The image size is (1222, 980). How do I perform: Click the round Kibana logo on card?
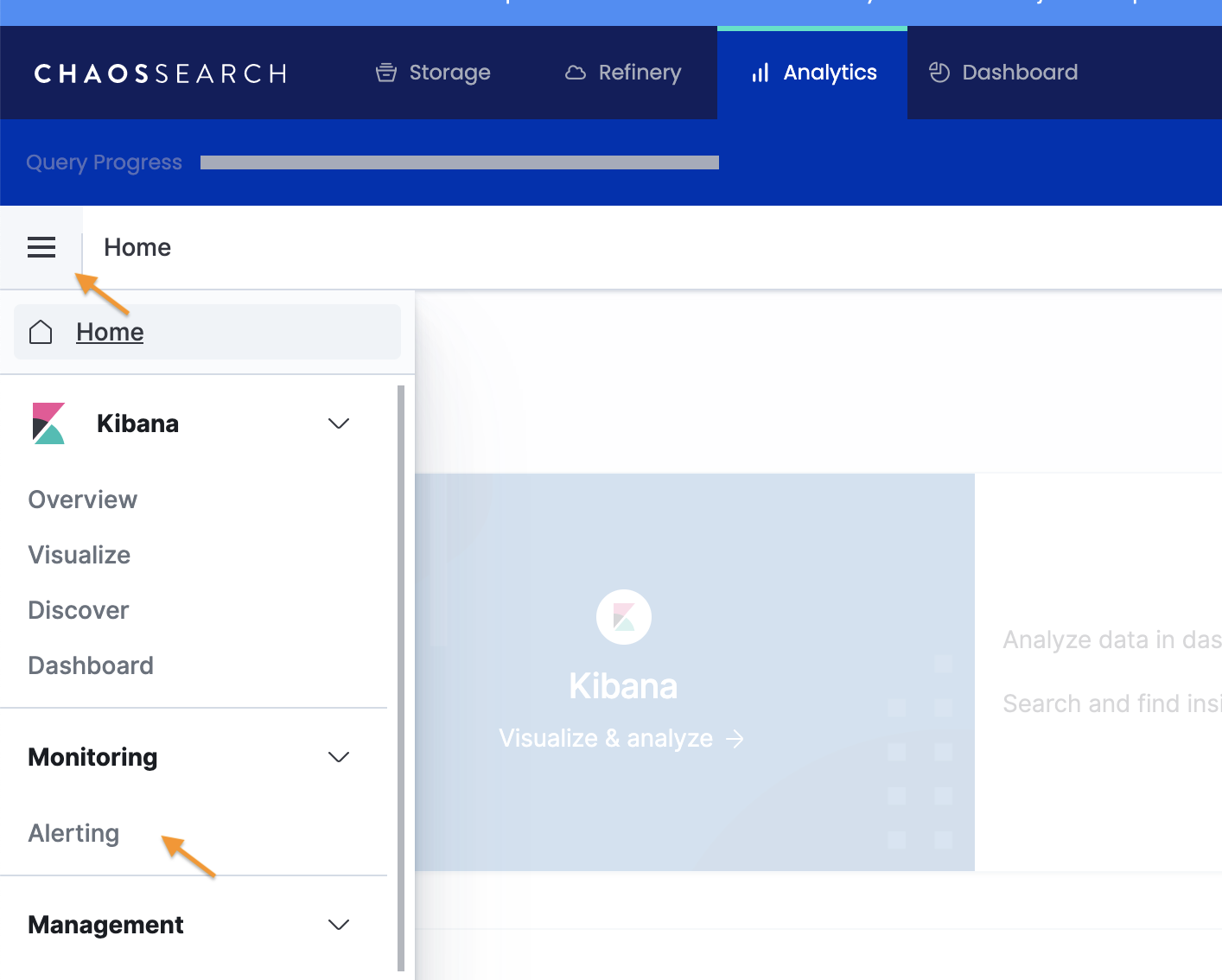click(624, 617)
